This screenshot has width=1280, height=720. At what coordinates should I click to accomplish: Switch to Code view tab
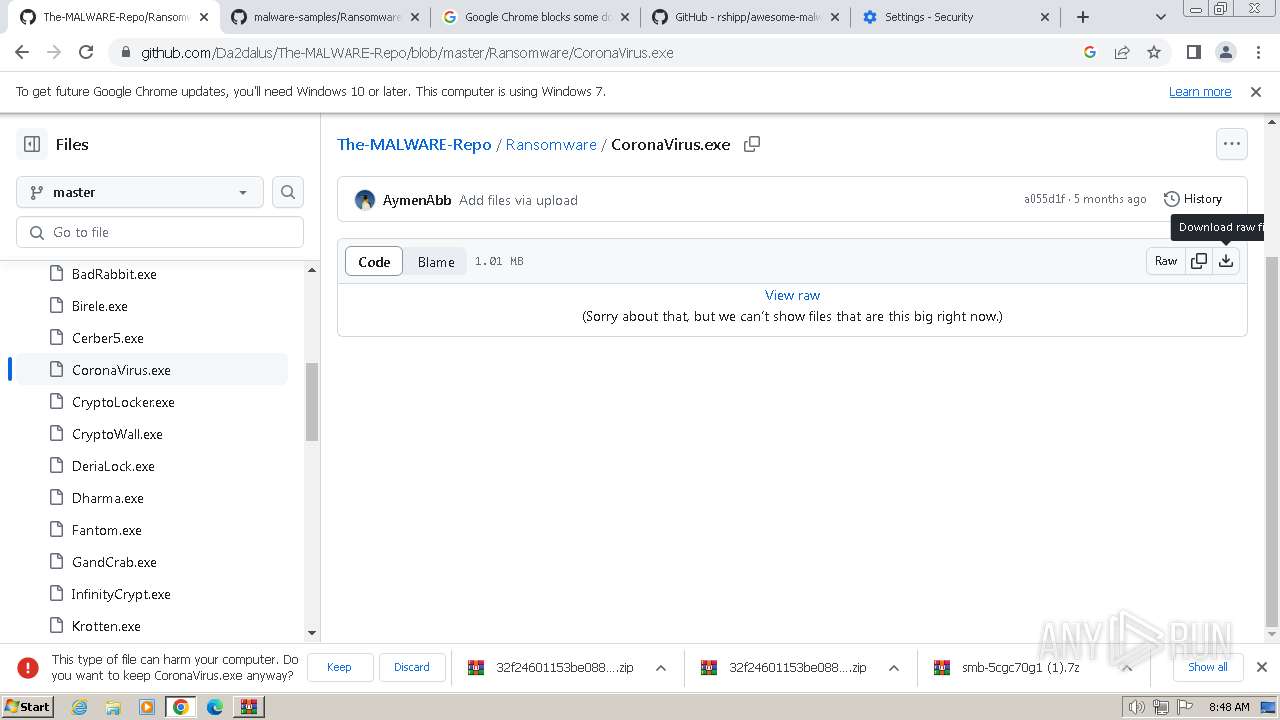coord(374,261)
